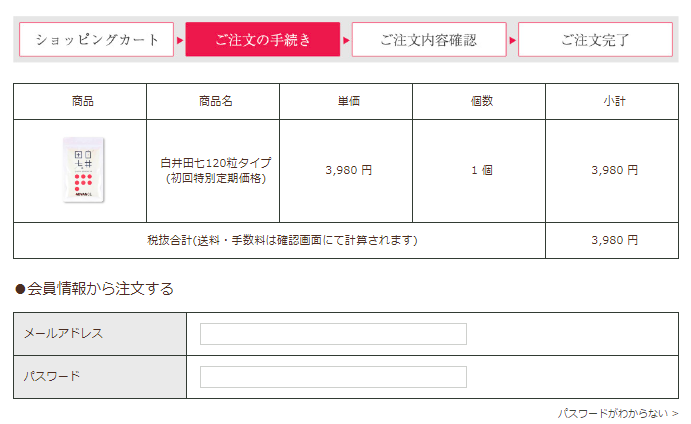Click arrow icon before ご注文完了 step
This screenshot has height=424, width=691.
coord(512,41)
